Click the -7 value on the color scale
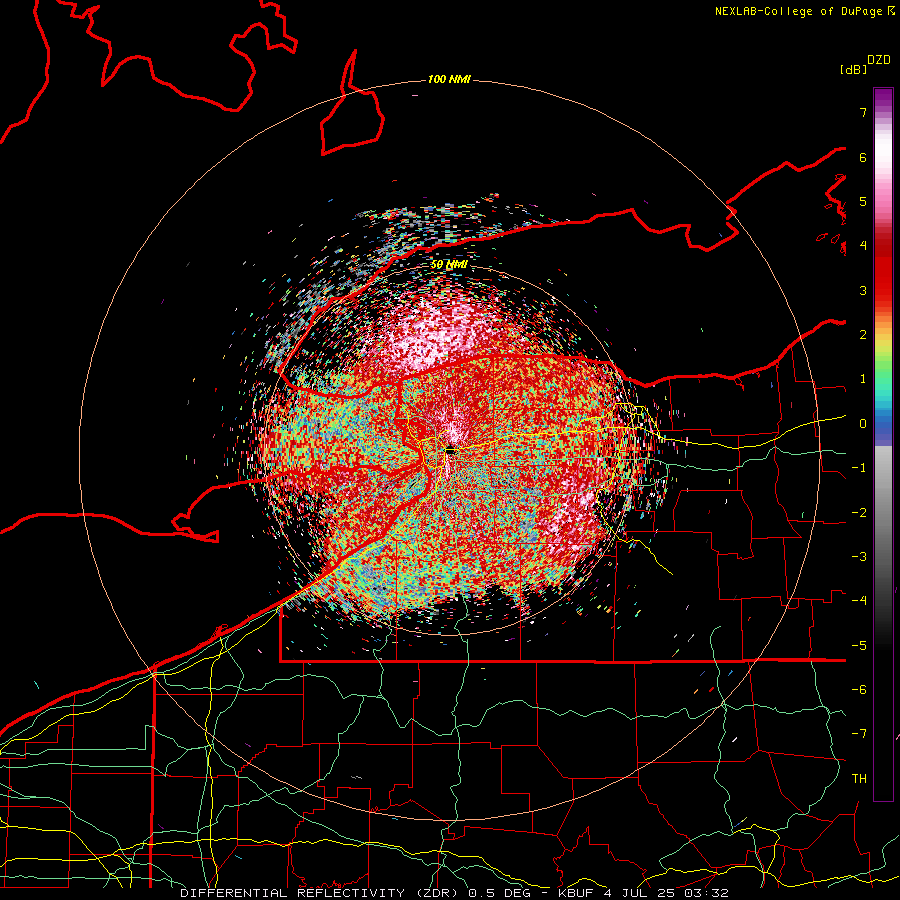Image resolution: width=900 pixels, height=900 pixels. [x=859, y=734]
